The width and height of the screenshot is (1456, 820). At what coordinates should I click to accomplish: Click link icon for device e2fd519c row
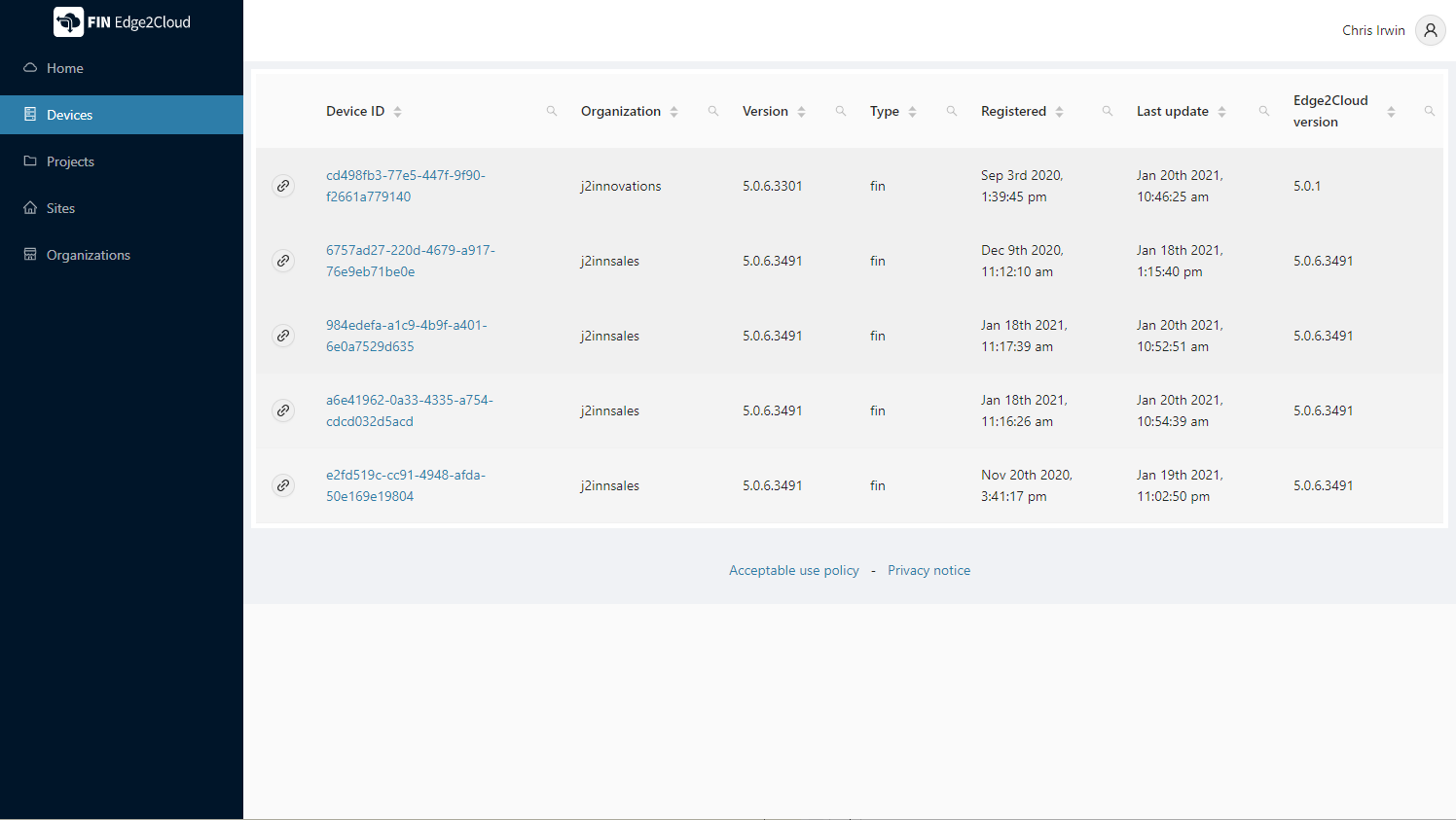tap(283, 485)
